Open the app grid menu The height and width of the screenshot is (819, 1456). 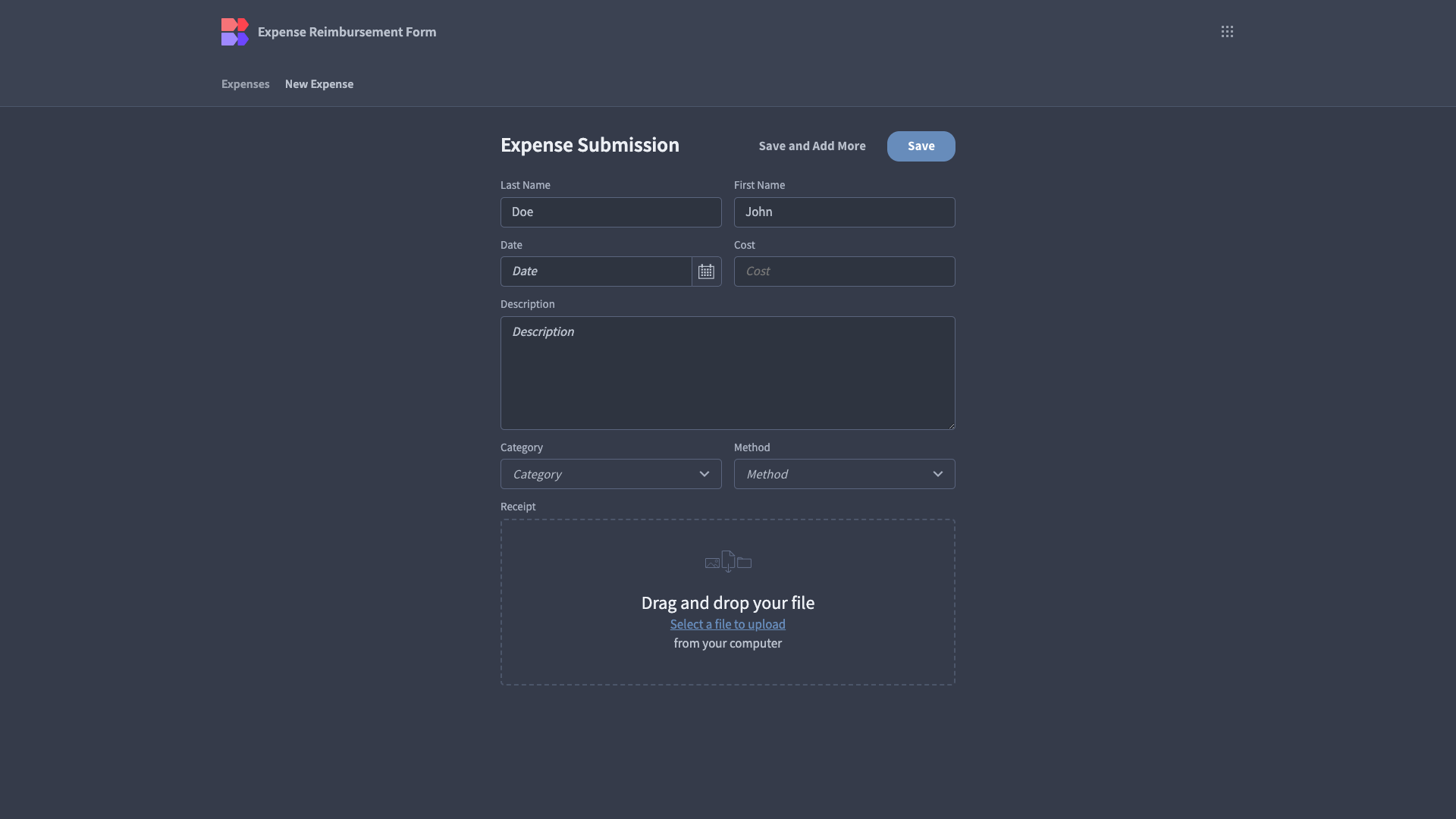tap(1227, 31)
